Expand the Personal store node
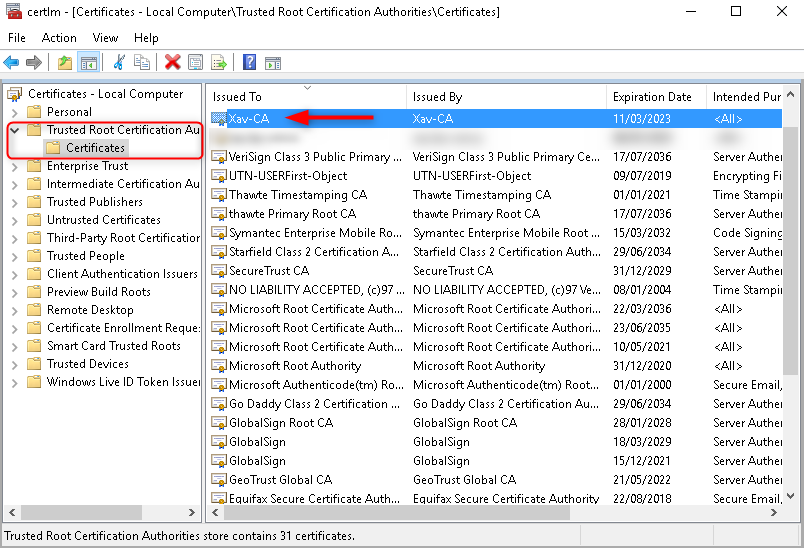The width and height of the screenshot is (804, 548). pos(14,112)
